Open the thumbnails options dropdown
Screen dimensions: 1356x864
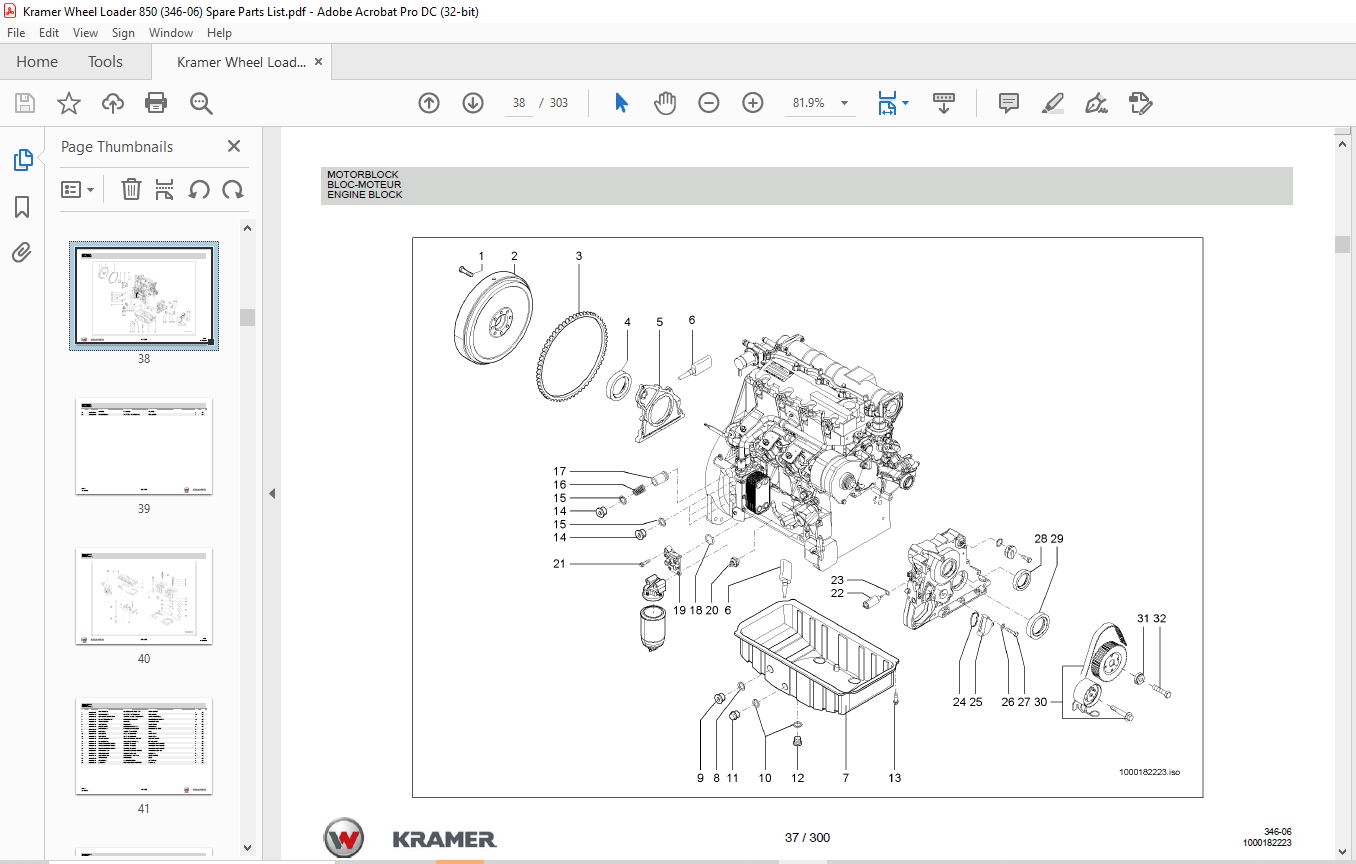[x=78, y=189]
